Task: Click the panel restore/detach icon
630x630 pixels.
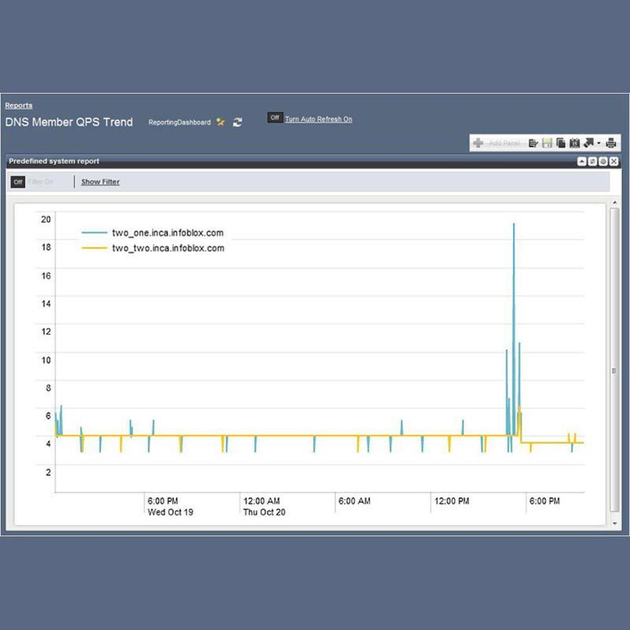Action: pyautogui.click(x=592, y=162)
